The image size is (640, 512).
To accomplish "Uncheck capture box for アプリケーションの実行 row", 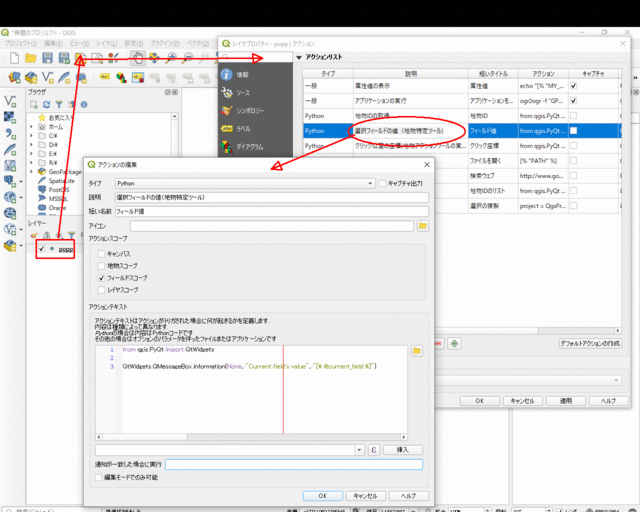I will (x=573, y=100).
